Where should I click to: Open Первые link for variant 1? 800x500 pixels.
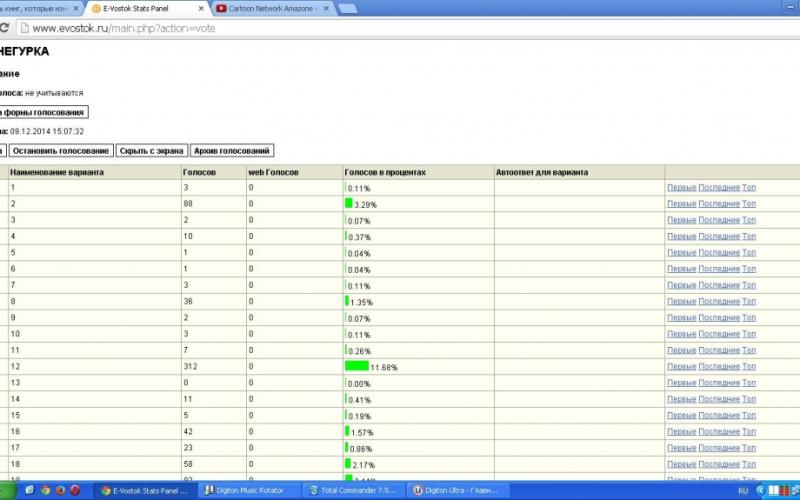681,188
